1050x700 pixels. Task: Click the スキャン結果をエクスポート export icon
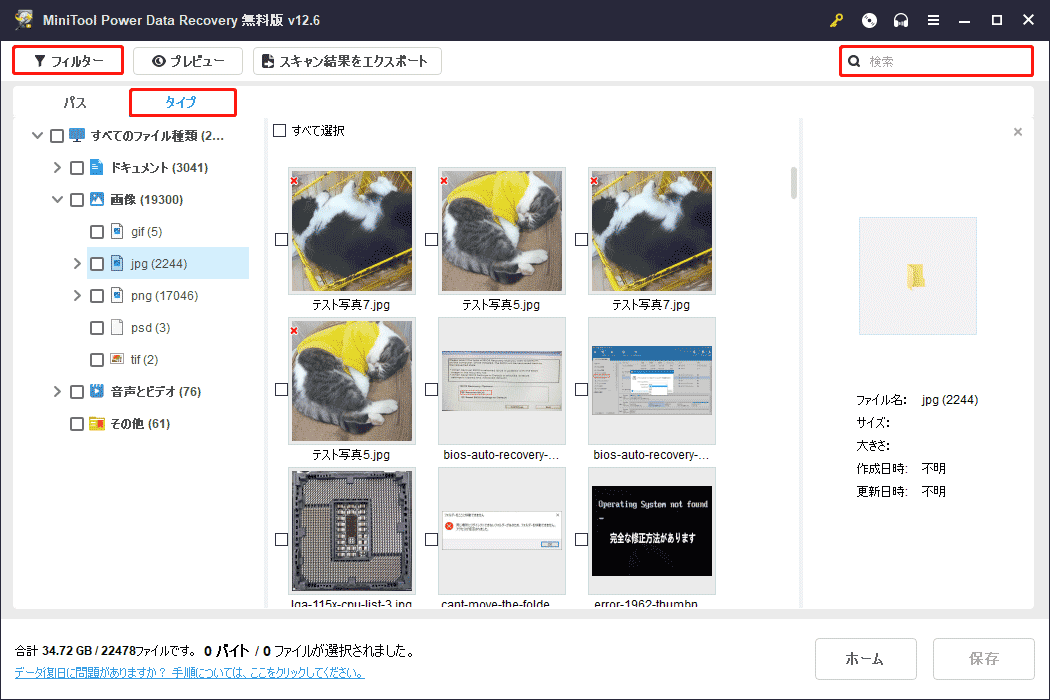coord(270,60)
